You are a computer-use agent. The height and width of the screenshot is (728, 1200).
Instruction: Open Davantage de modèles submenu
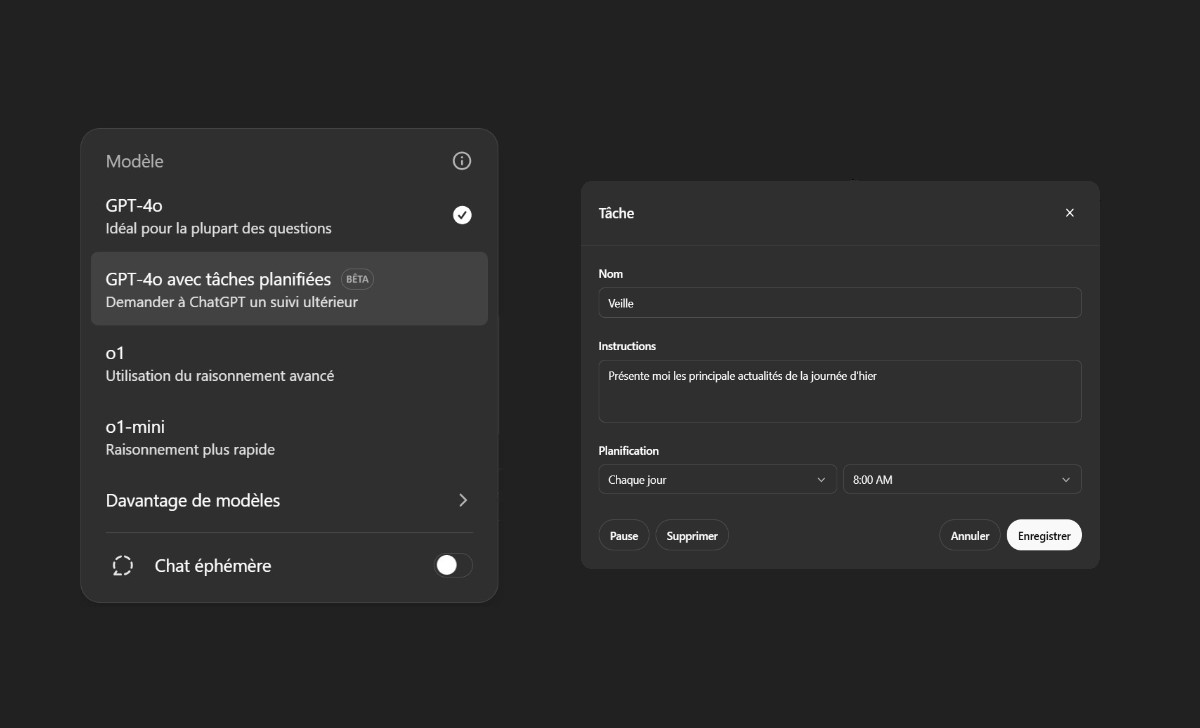(x=289, y=500)
